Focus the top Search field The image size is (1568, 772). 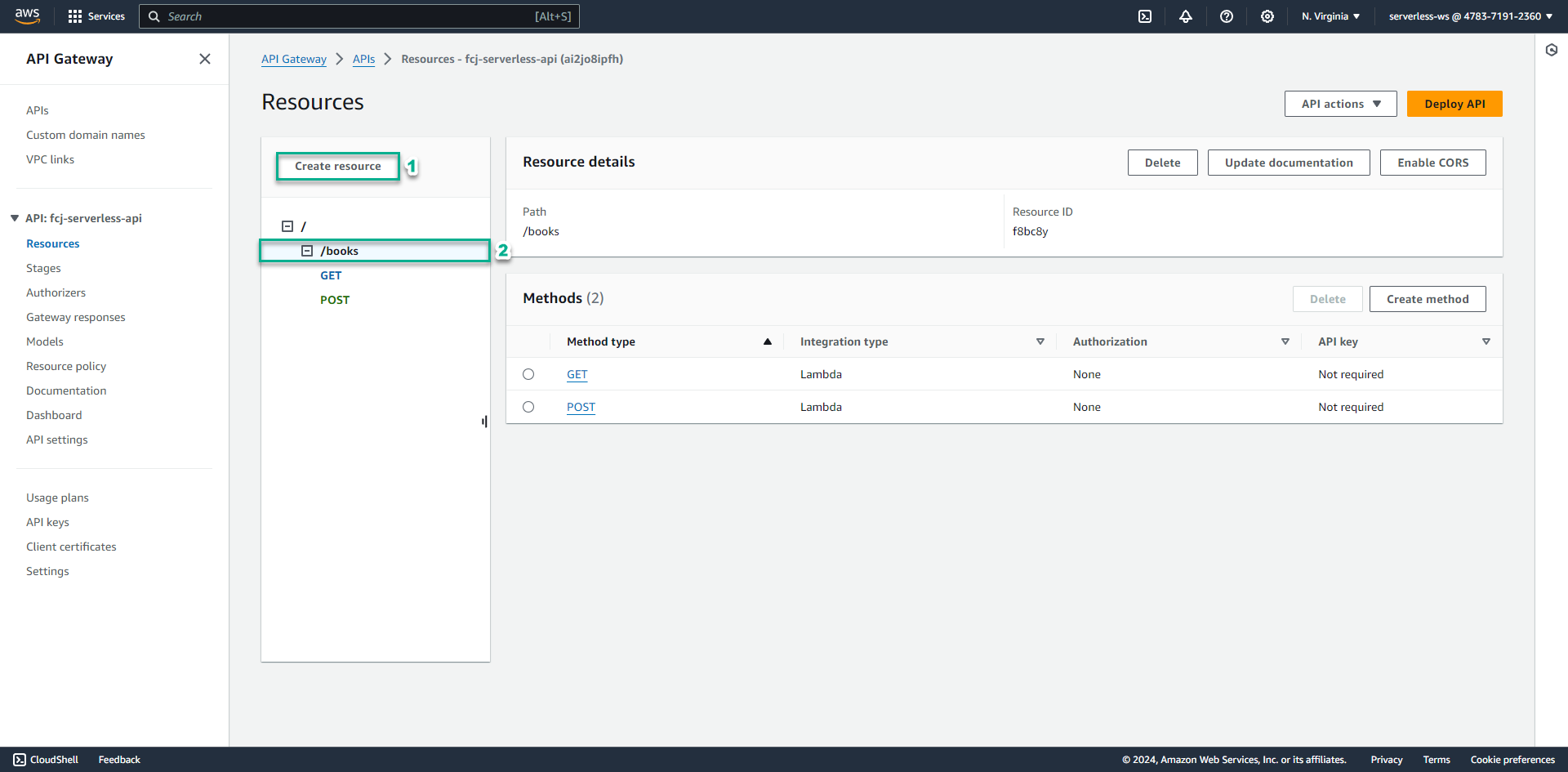[359, 16]
